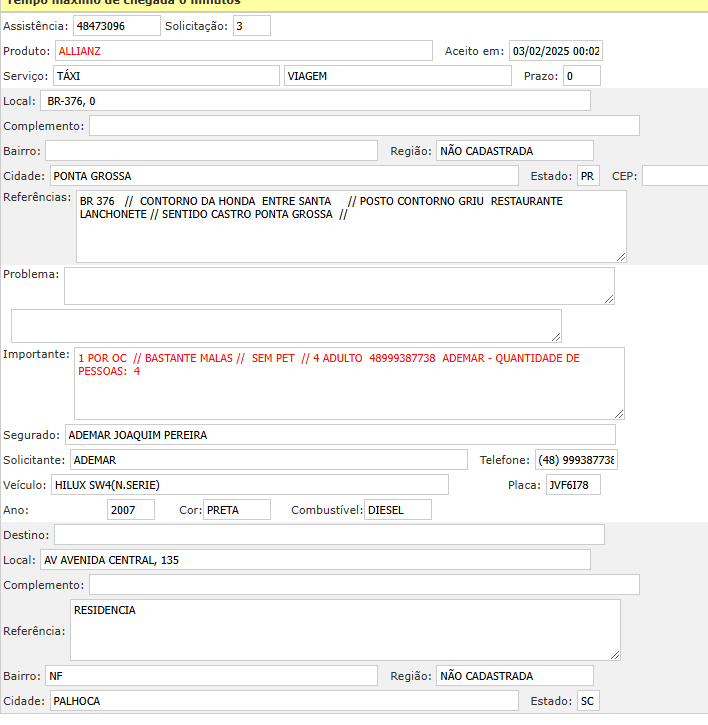Screen dimensions: 708x725
Task: Click the Assistência field containing 48473096
Action: pos(116,26)
